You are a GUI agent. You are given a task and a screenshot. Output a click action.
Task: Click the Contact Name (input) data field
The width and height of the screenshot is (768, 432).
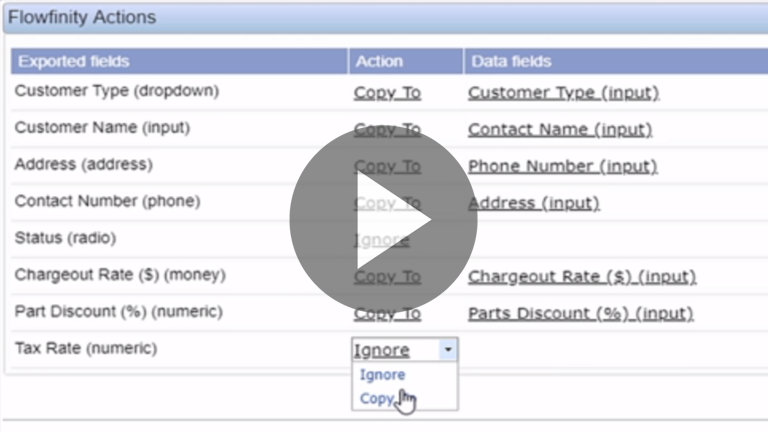coord(559,129)
